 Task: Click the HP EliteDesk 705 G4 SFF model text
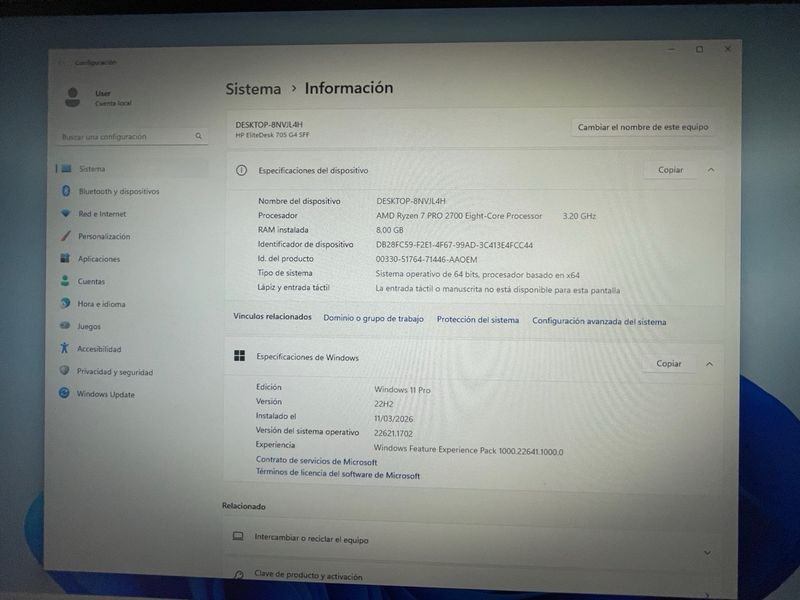click(272, 135)
